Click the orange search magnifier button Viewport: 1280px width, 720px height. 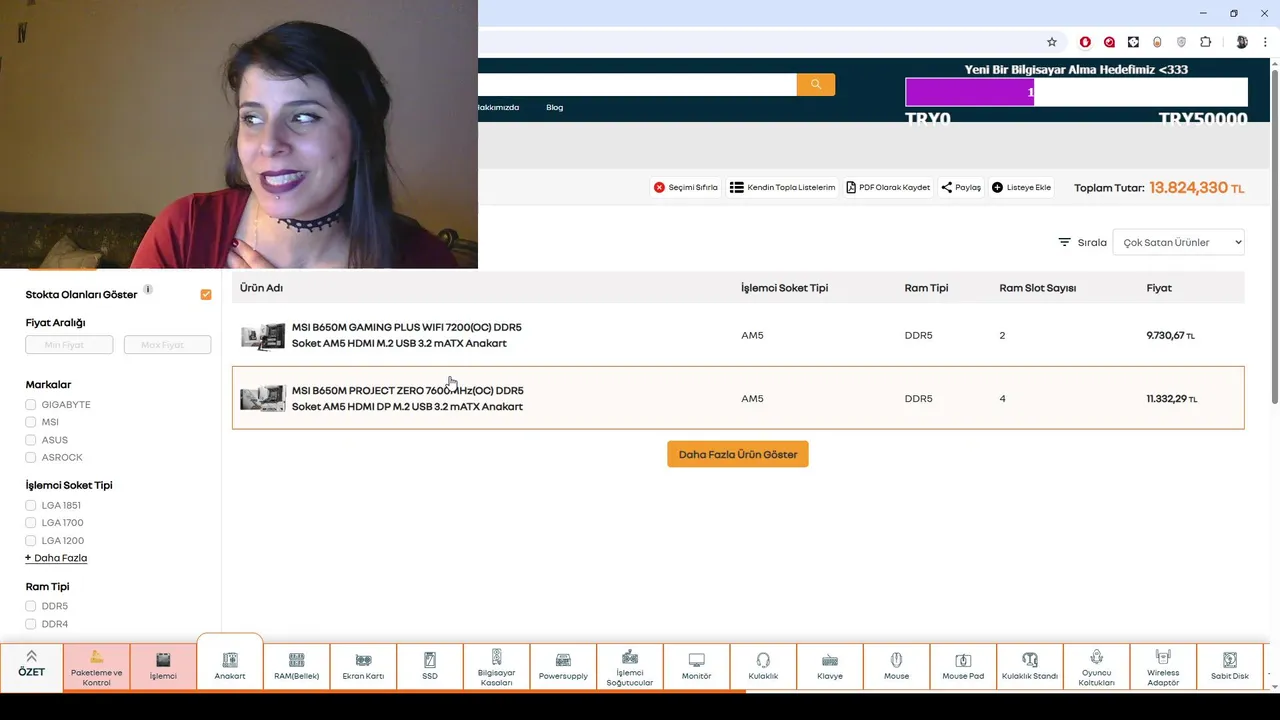[x=816, y=85]
